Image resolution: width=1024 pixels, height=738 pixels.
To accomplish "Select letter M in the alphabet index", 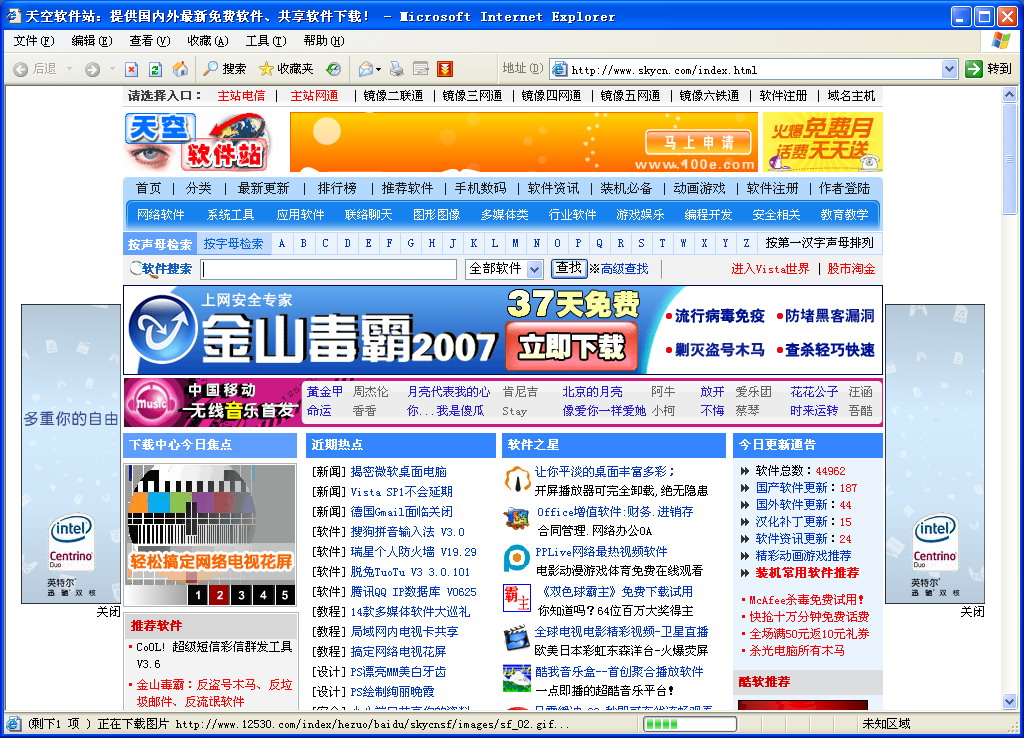I will click(x=515, y=243).
